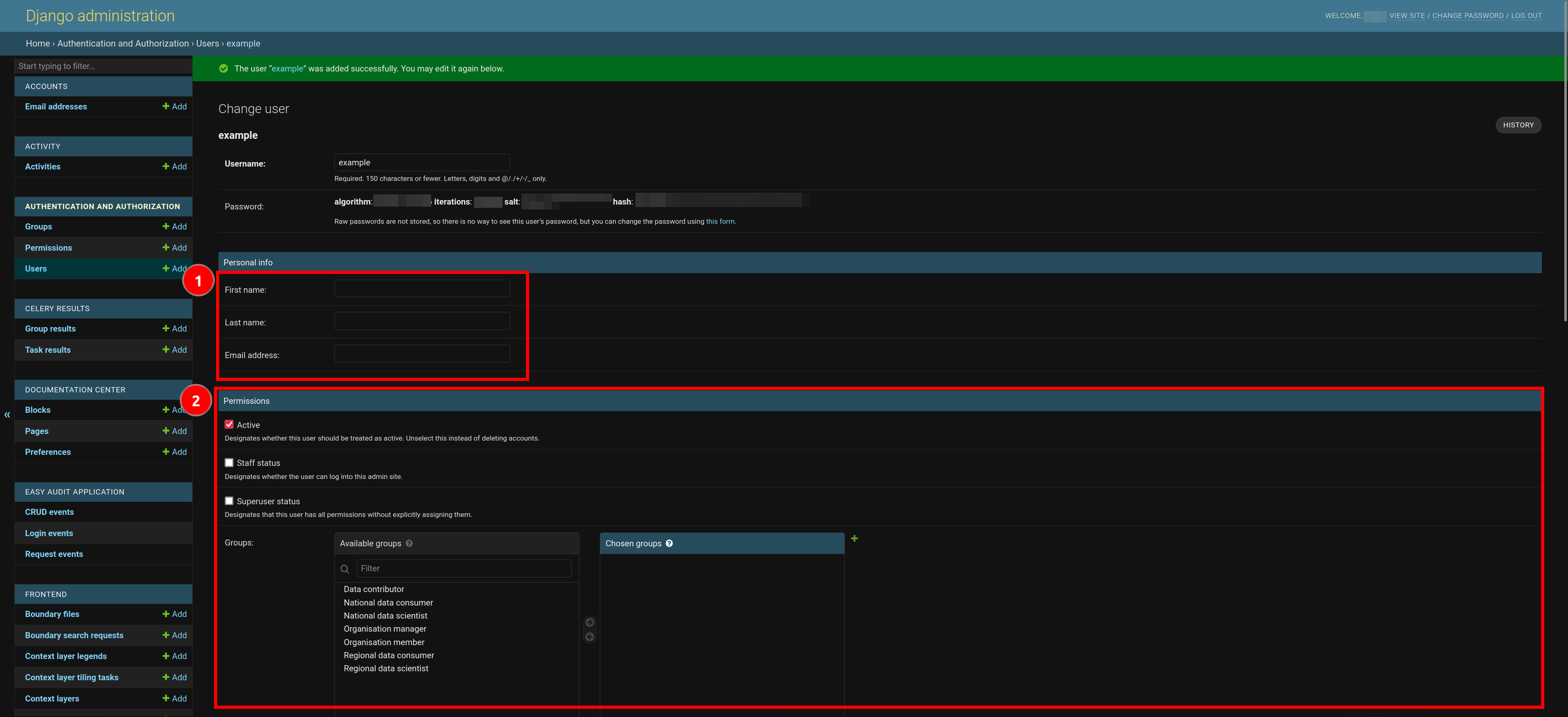Select 'Regional data scientist' group
The width and height of the screenshot is (1568, 717).
point(386,668)
